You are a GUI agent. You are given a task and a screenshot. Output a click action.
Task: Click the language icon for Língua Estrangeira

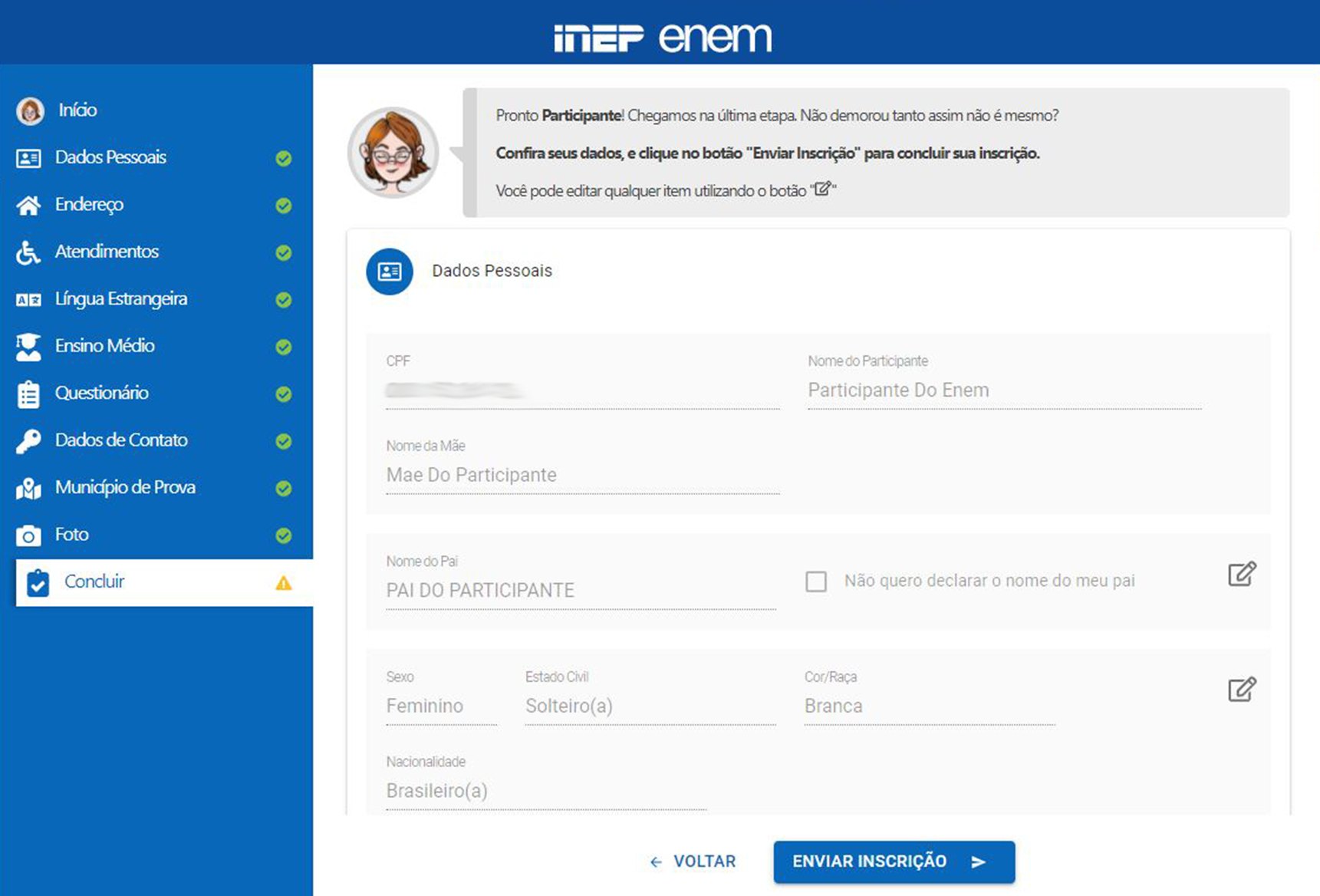[x=28, y=300]
